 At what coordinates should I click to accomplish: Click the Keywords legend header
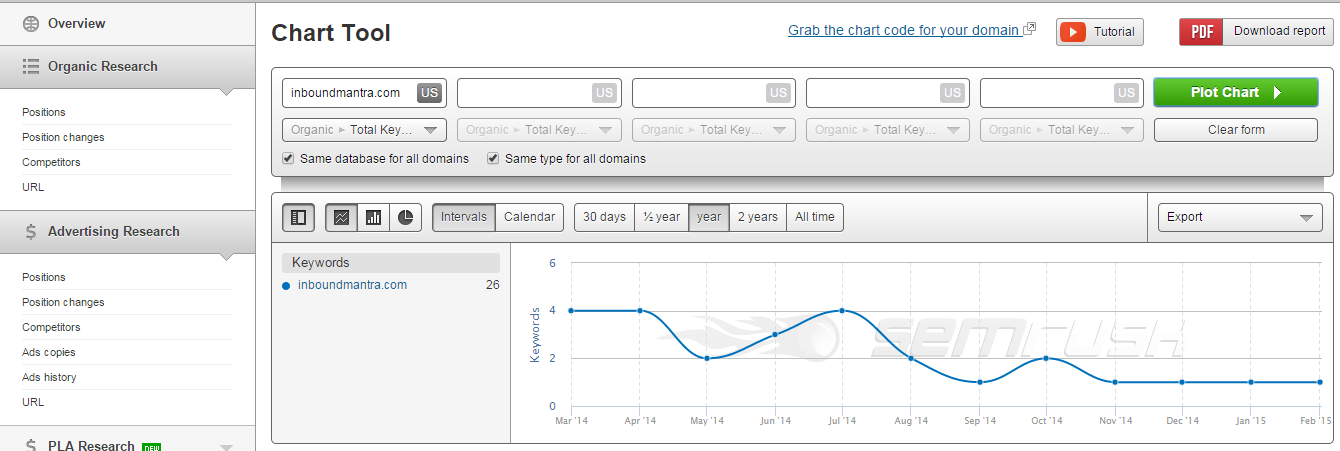pyautogui.click(x=391, y=263)
